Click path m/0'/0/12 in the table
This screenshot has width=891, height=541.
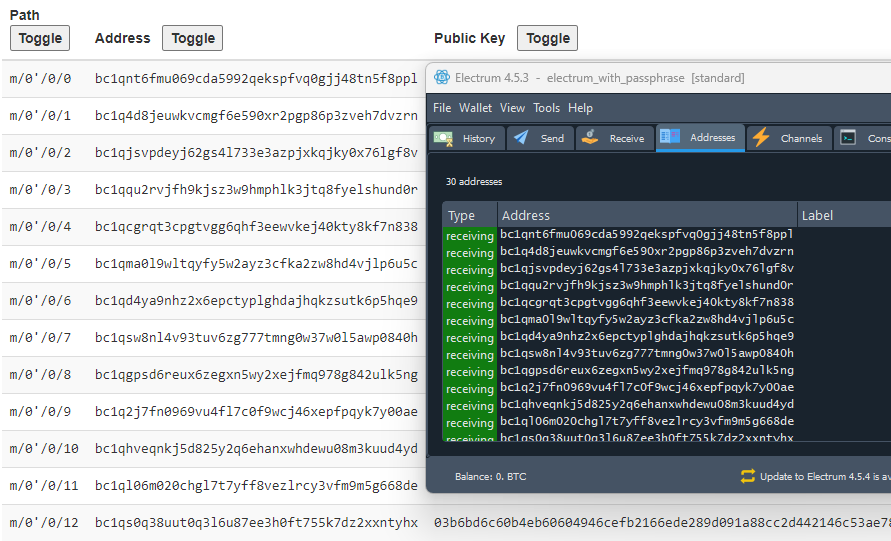tap(44, 523)
